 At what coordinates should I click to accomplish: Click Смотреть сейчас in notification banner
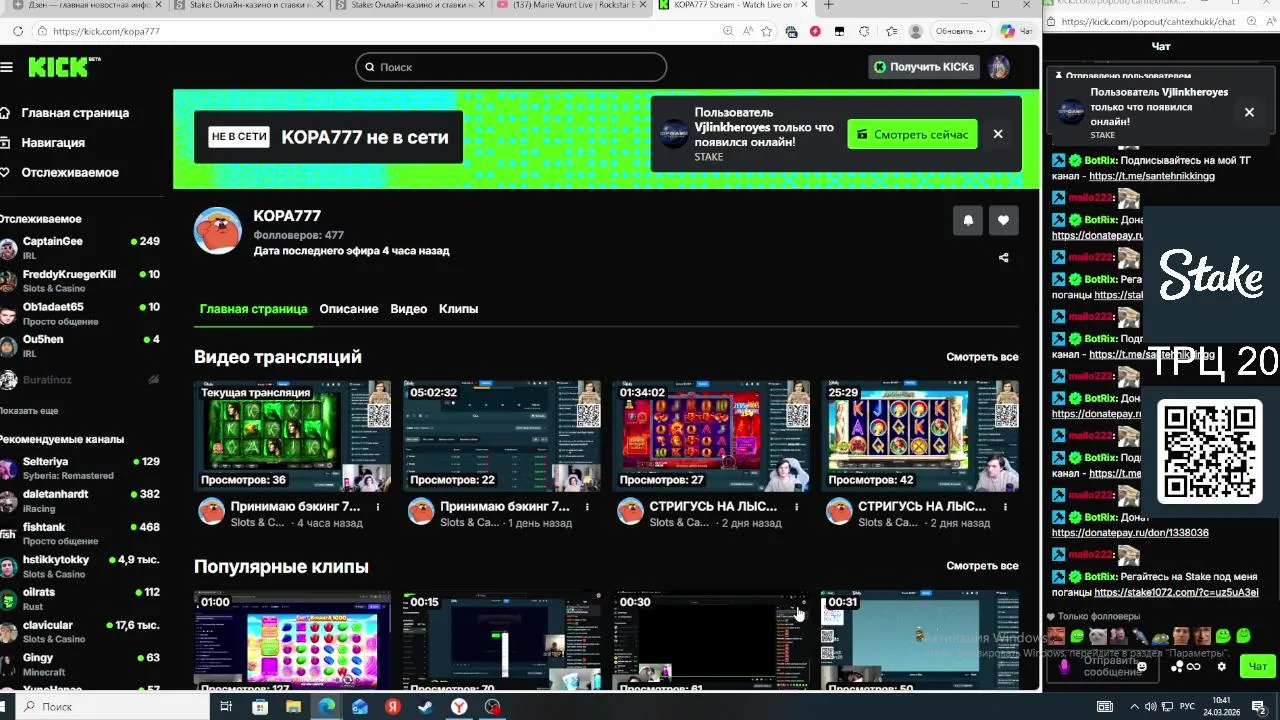912,134
